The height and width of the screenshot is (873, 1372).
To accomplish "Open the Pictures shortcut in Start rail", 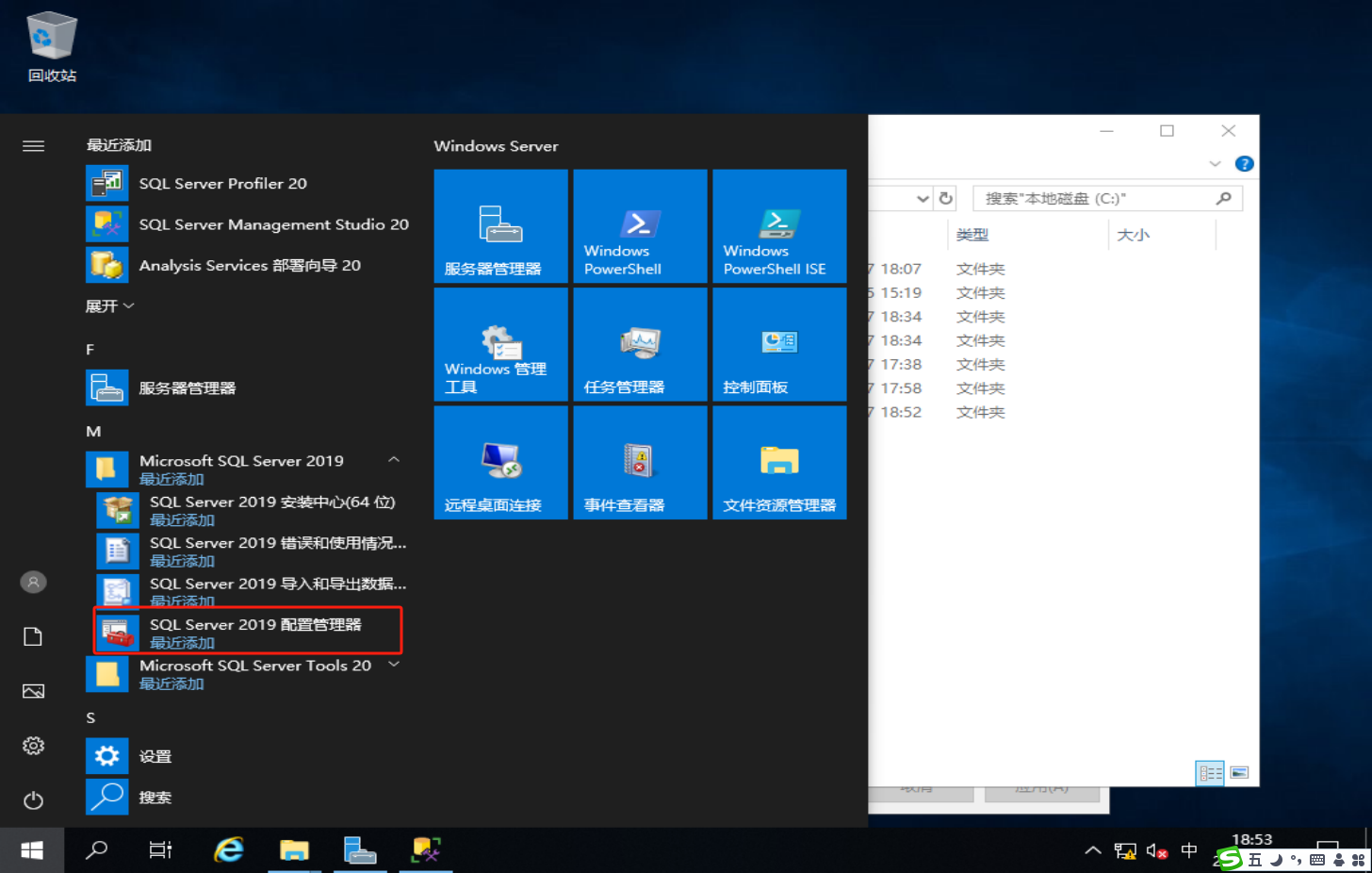I will pos(33,692).
